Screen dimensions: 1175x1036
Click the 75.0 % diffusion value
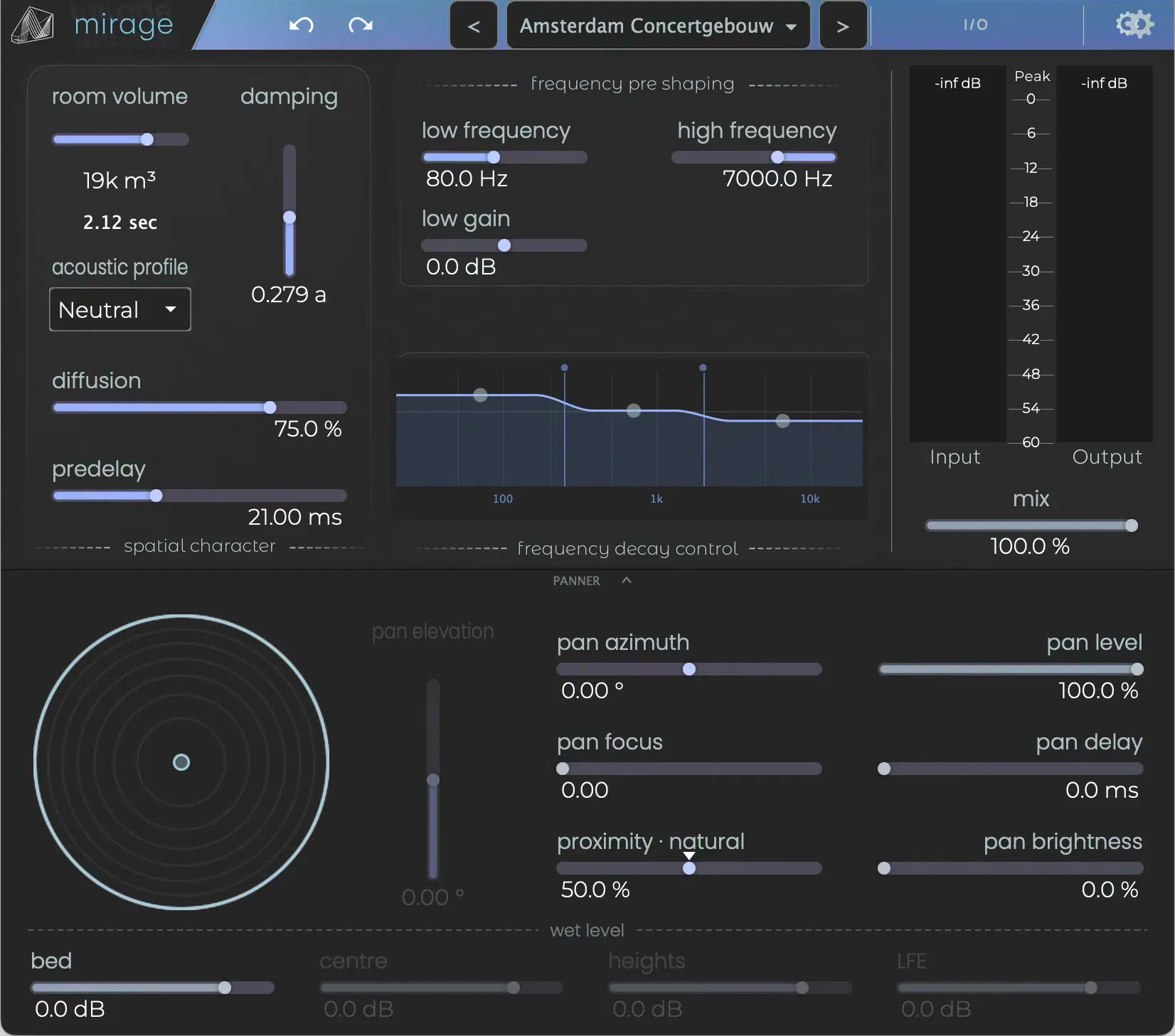pyautogui.click(x=308, y=429)
